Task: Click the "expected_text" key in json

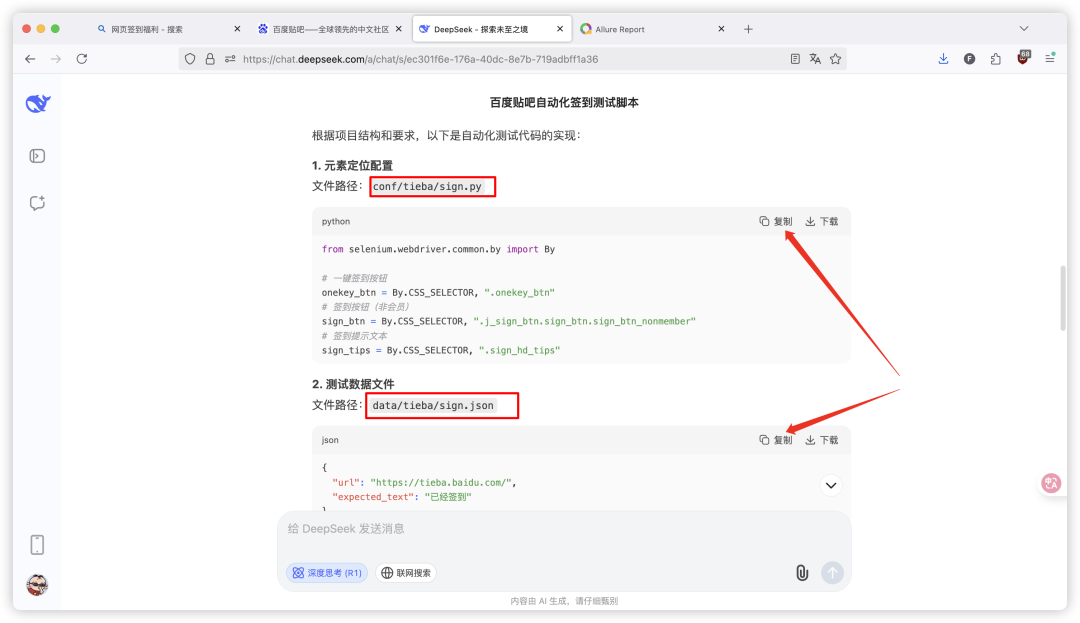Action: [373, 497]
